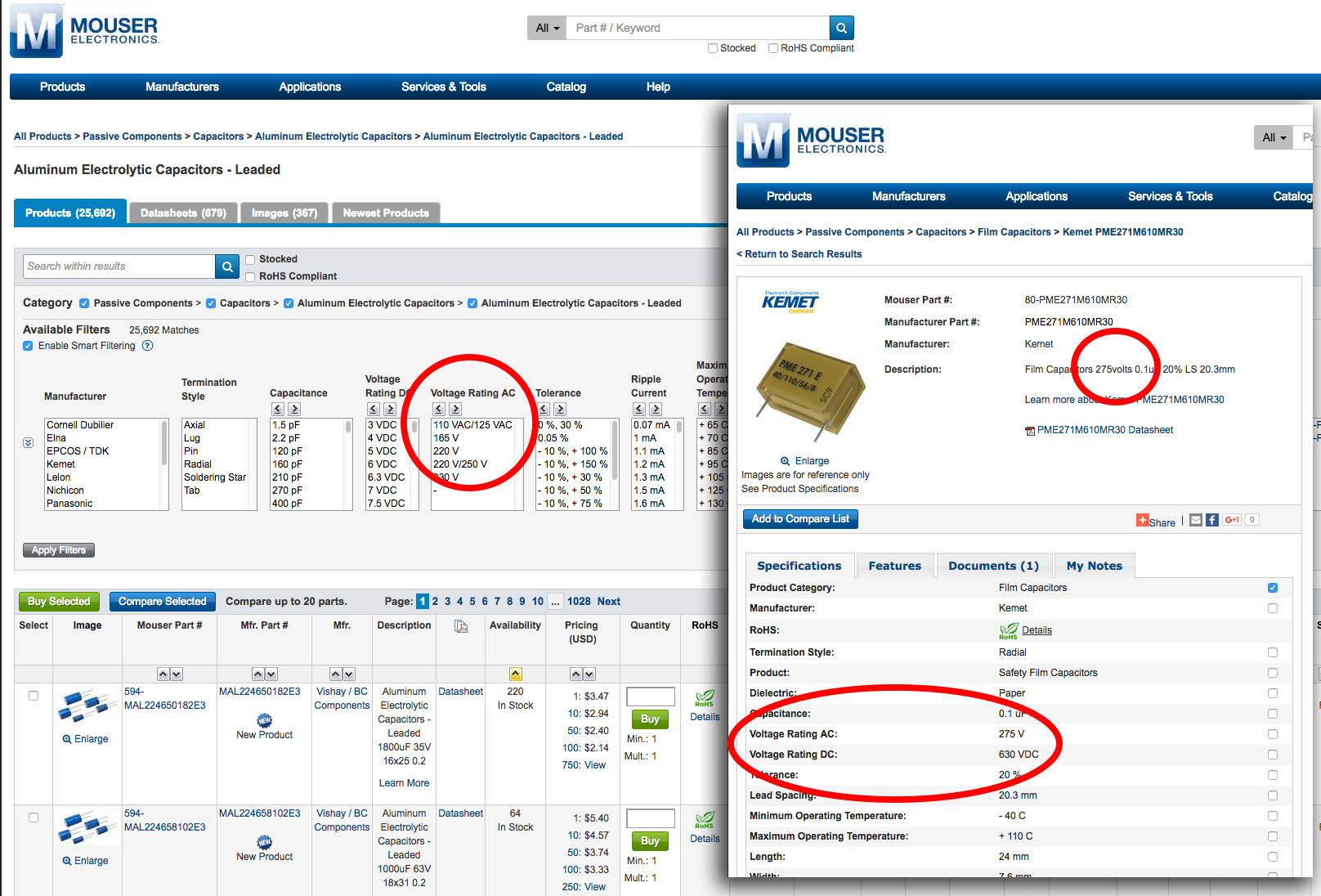The width and height of the screenshot is (1321, 896).
Task: Click the Google +1 icon in popup
Action: click(1232, 520)
